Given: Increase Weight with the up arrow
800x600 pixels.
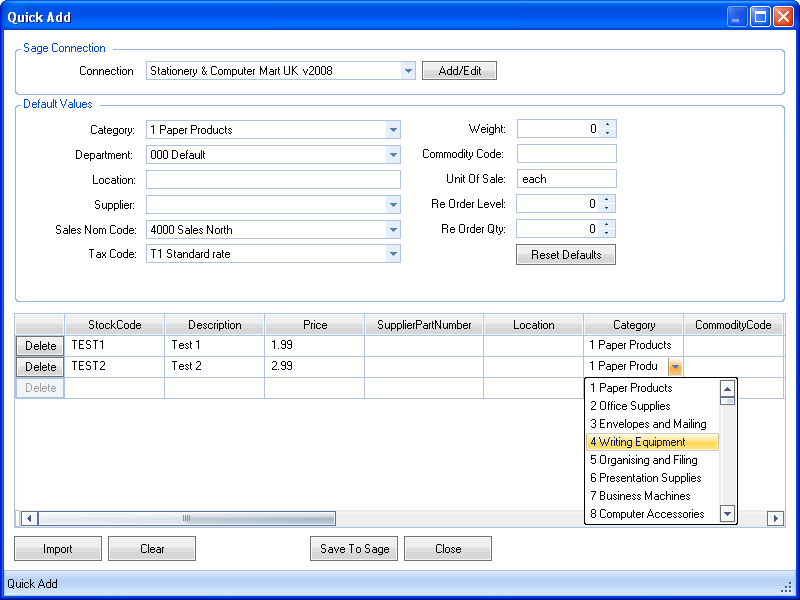Looking at the screenshot, I should pyautogui.click(x=607, y=124).
